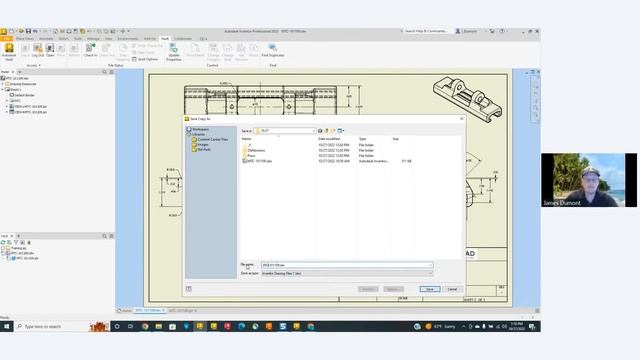Screen dimensions: 640x360
Task: Open Vault Options in the ribbon
Action: [x=145, y=59]
